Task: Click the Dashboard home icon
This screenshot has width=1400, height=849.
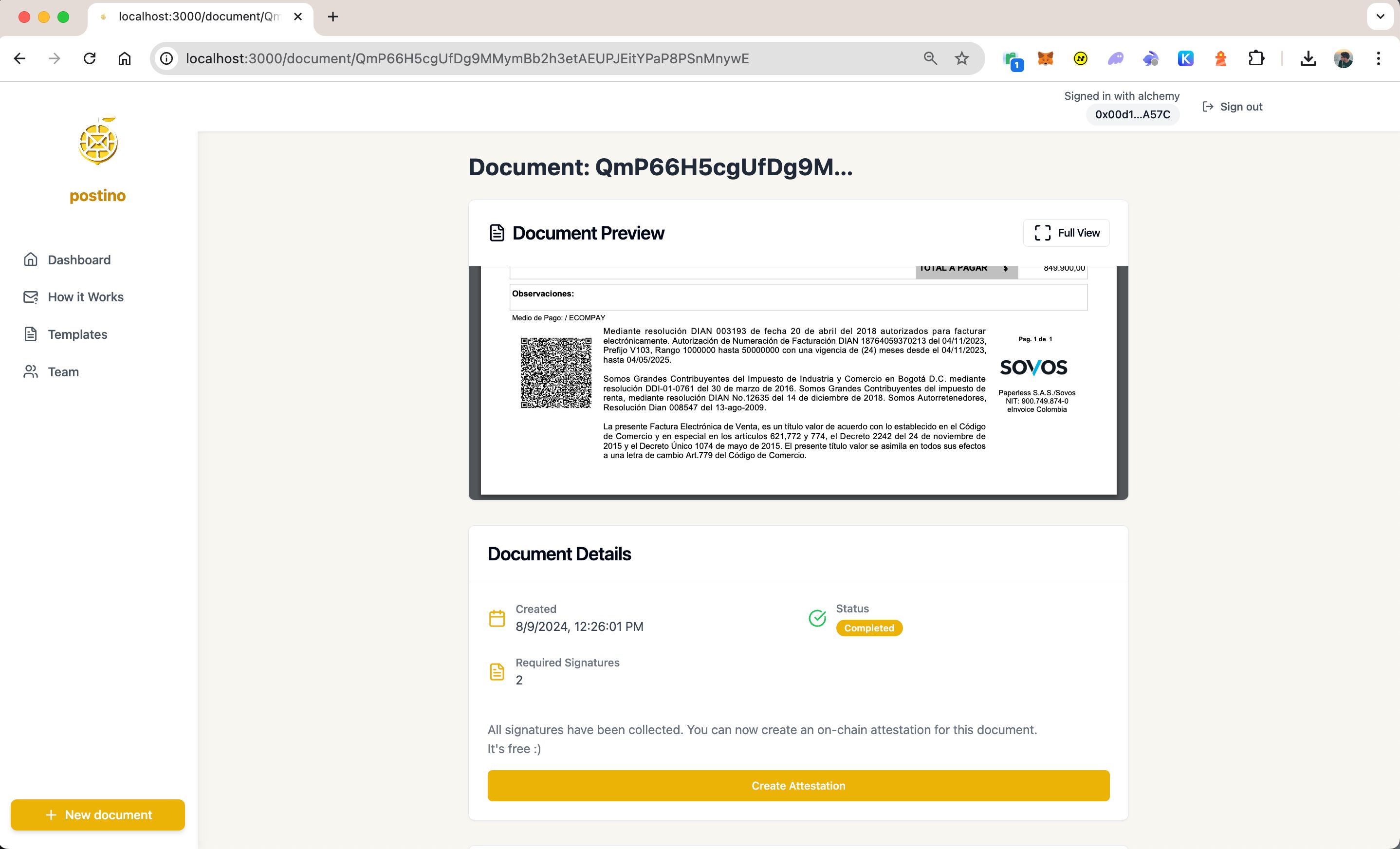Action: point(31,259)
